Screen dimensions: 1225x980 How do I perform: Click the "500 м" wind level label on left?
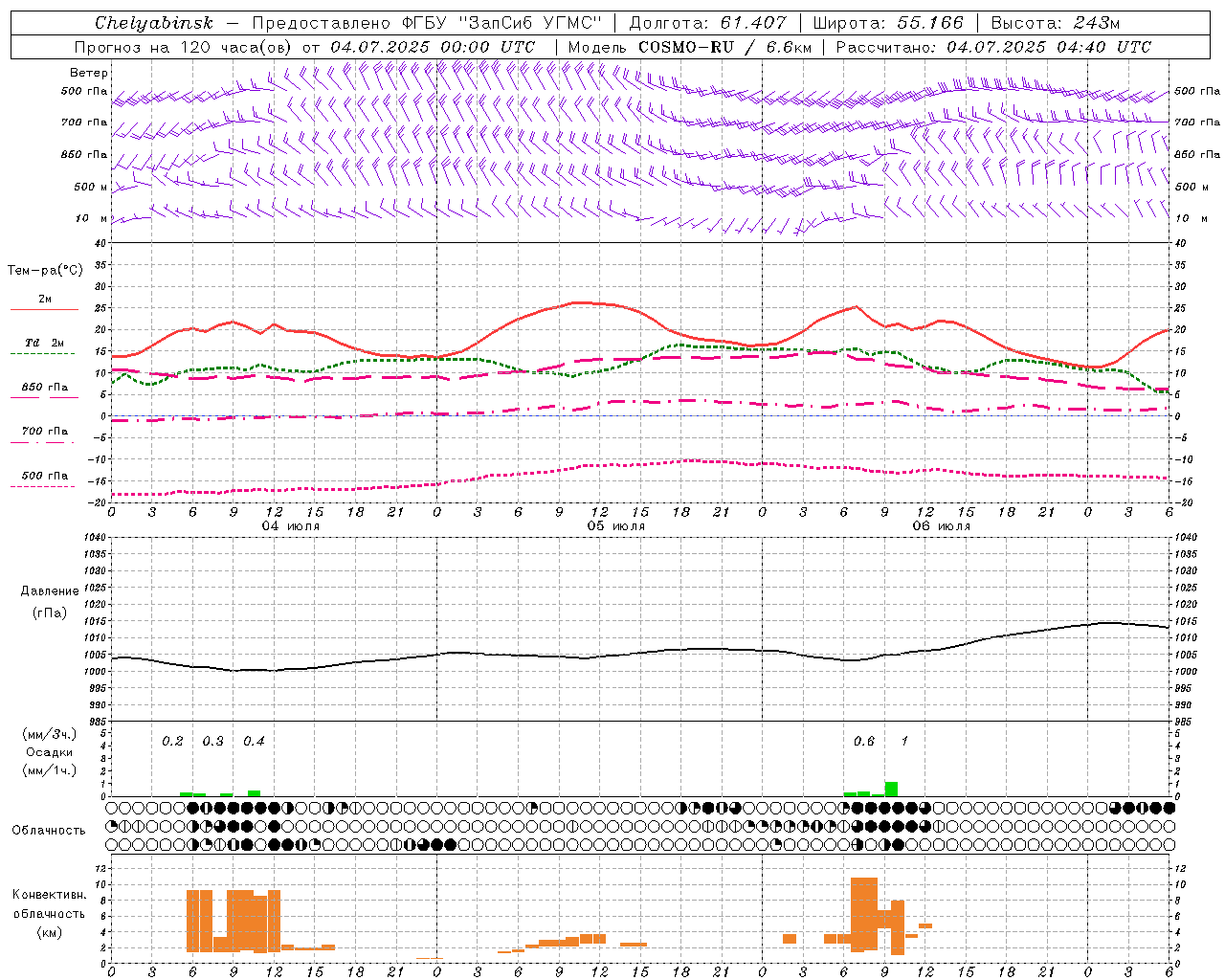92,187
